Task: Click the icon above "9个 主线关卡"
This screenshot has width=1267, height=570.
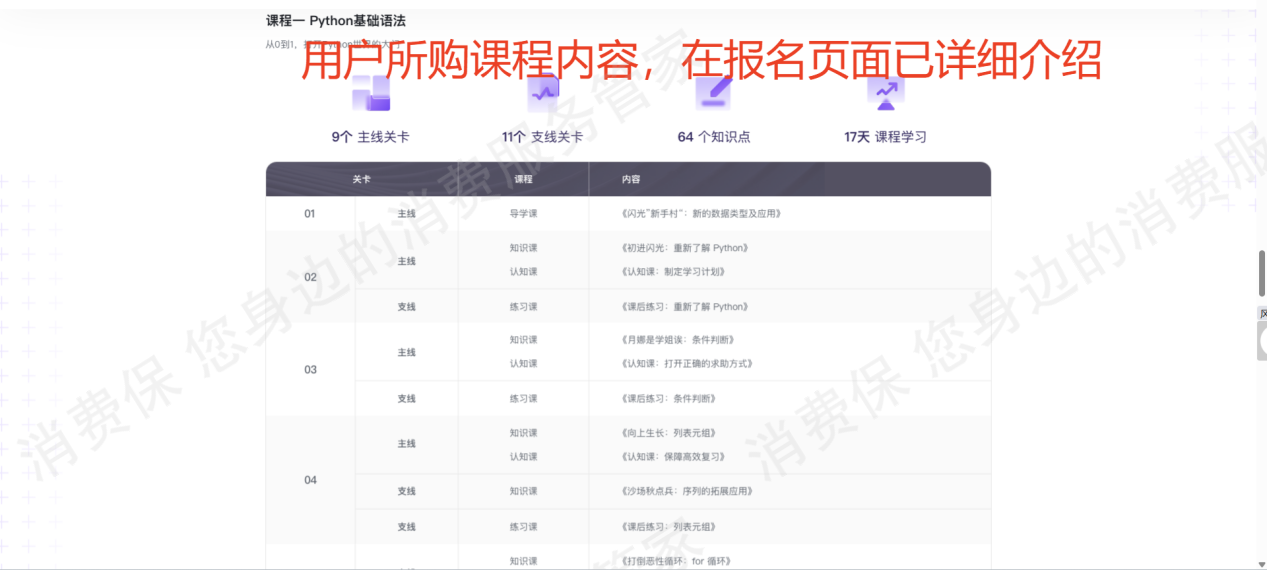Action: coord(370,95)
